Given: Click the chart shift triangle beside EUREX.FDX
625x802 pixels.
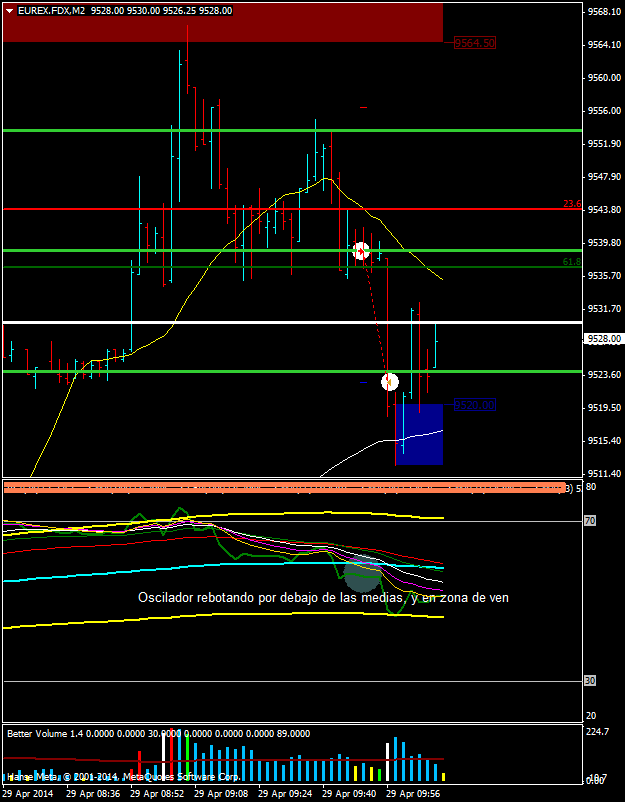Looking at the screenshot, I should pos(10,10).
